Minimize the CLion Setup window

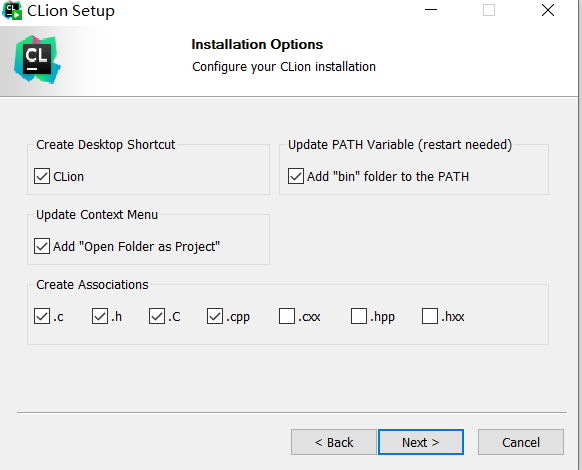(431, 10)
